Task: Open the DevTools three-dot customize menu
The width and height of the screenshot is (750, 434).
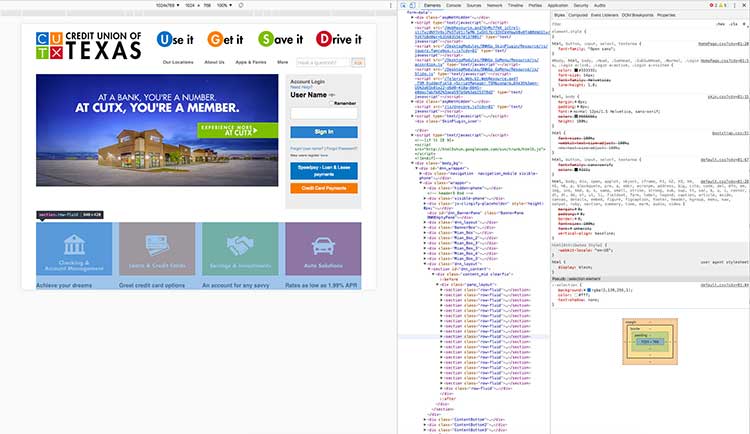Action: click(735, 5)
